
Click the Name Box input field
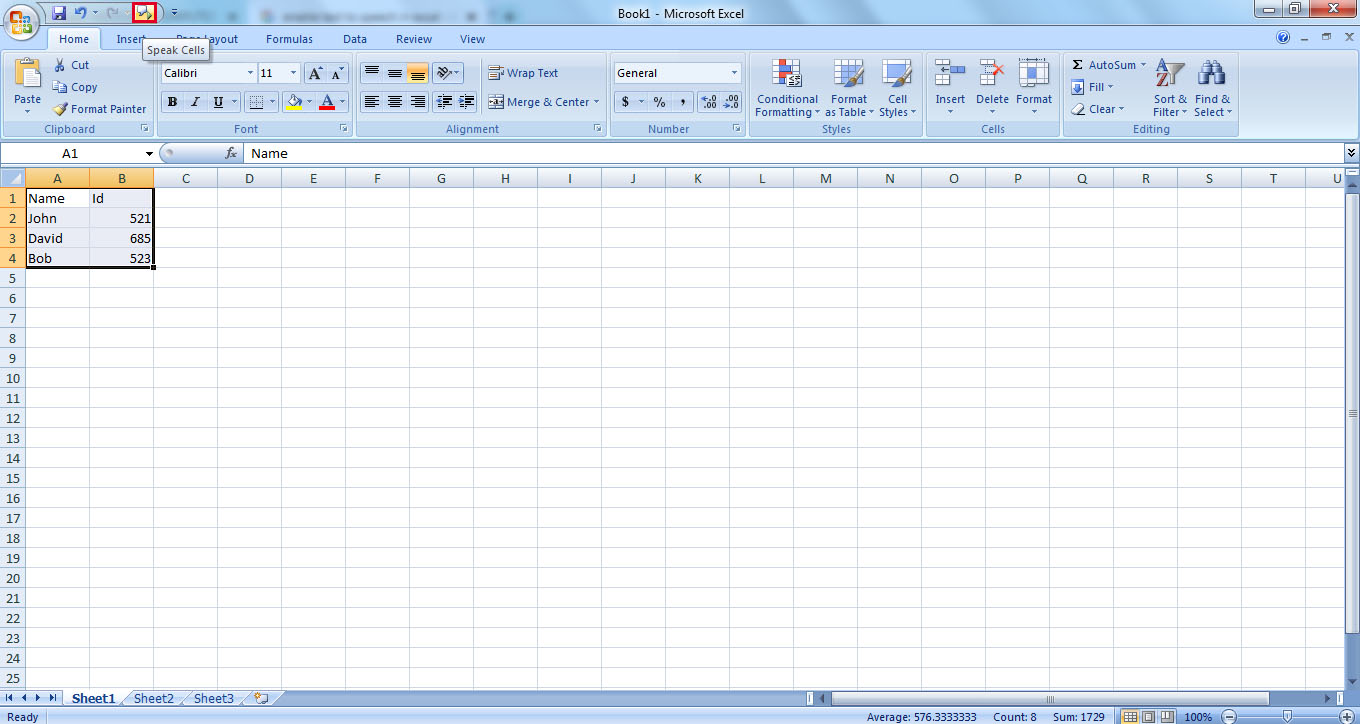point(70,153)
